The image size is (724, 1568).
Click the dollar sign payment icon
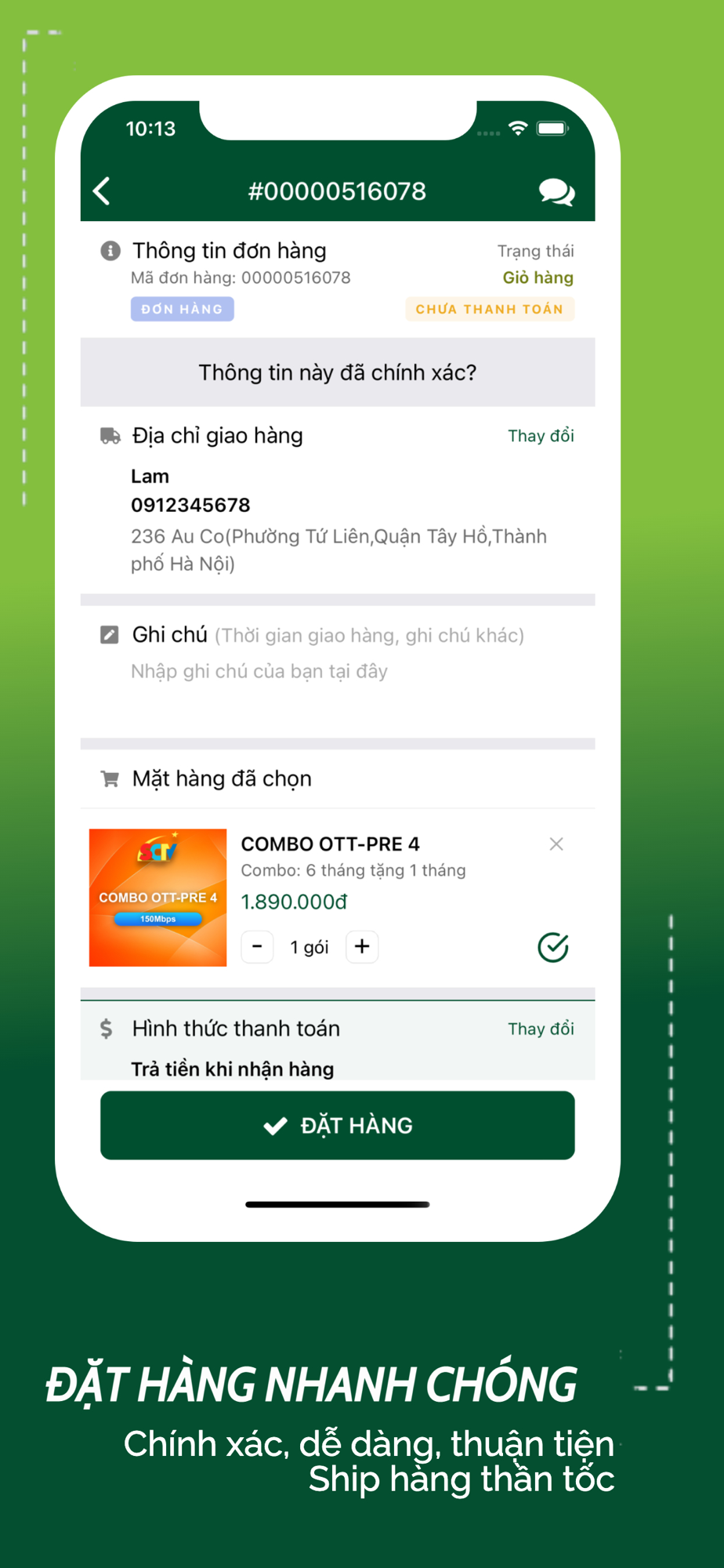[x=107, y=1029]
